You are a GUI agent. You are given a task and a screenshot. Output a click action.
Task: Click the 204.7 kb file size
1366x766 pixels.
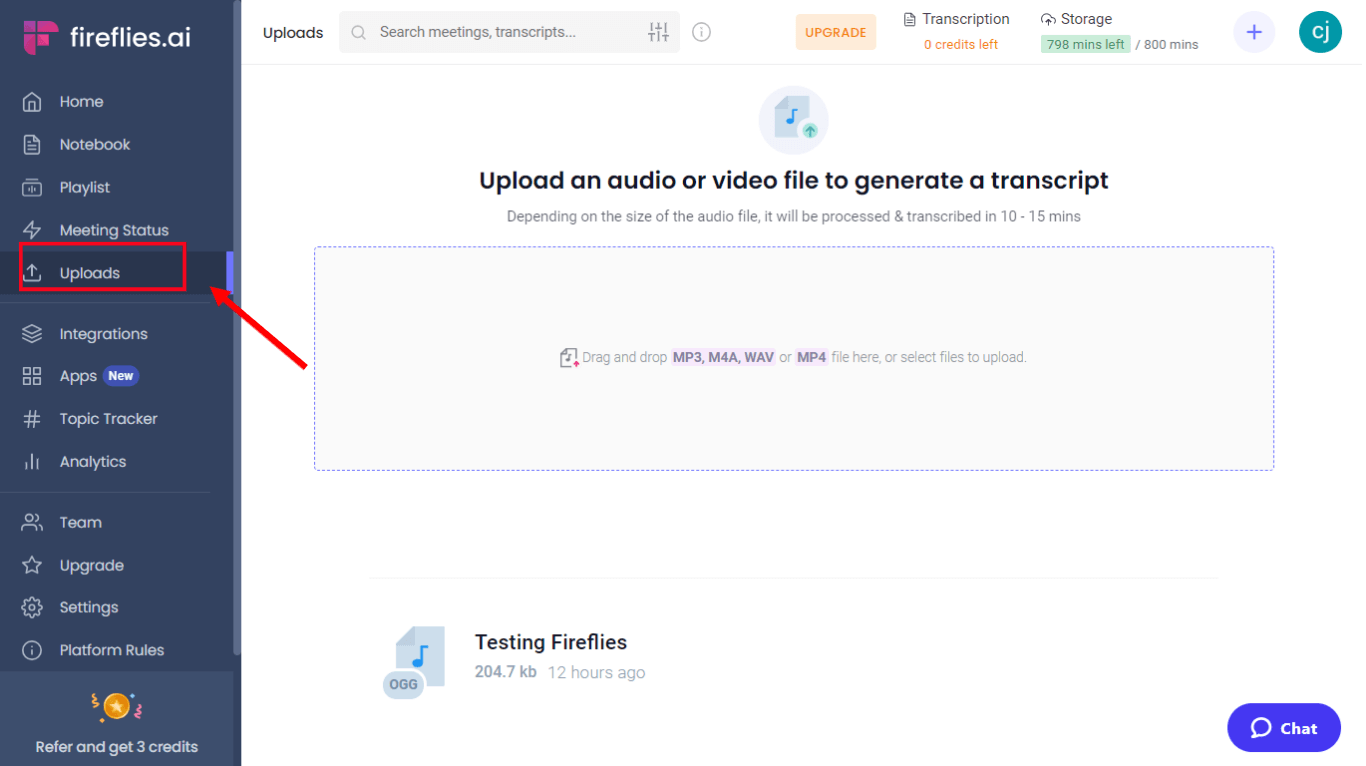pos(506,672)
